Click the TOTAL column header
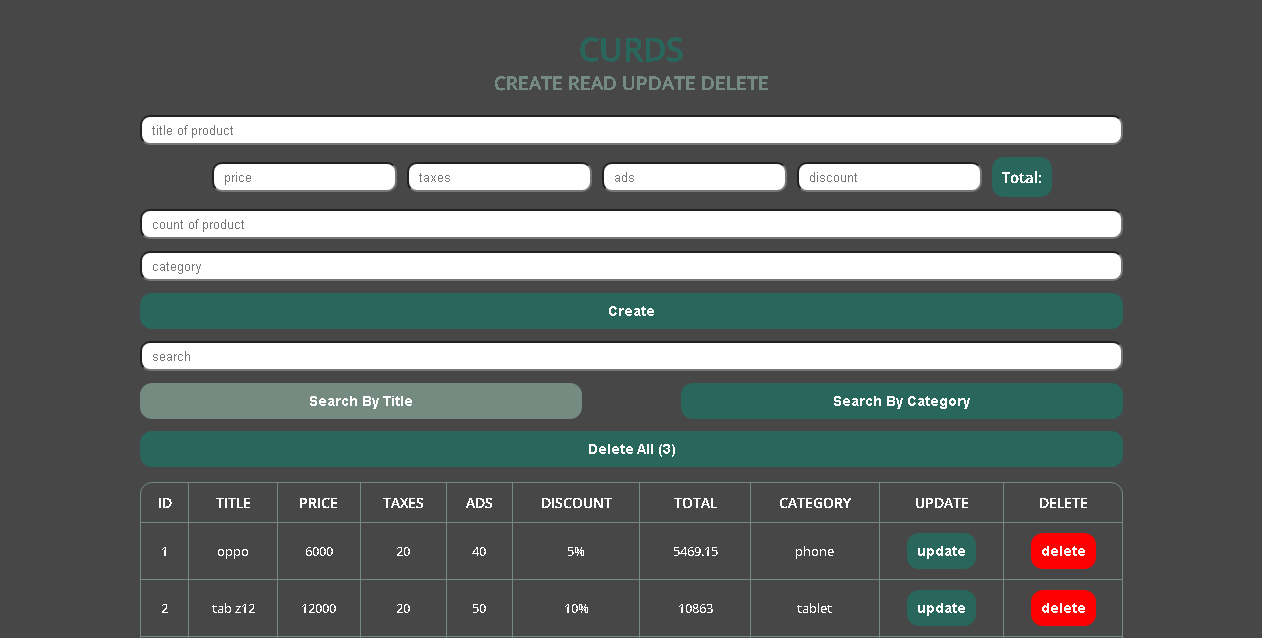Image resolution: width=1262 pixels, height=638 pixels. coord(695,503)
